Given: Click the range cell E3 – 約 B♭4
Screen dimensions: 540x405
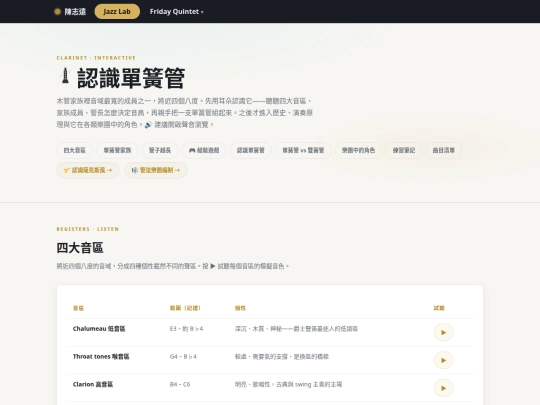Looking at the screenshot, I should pos(186,329).
